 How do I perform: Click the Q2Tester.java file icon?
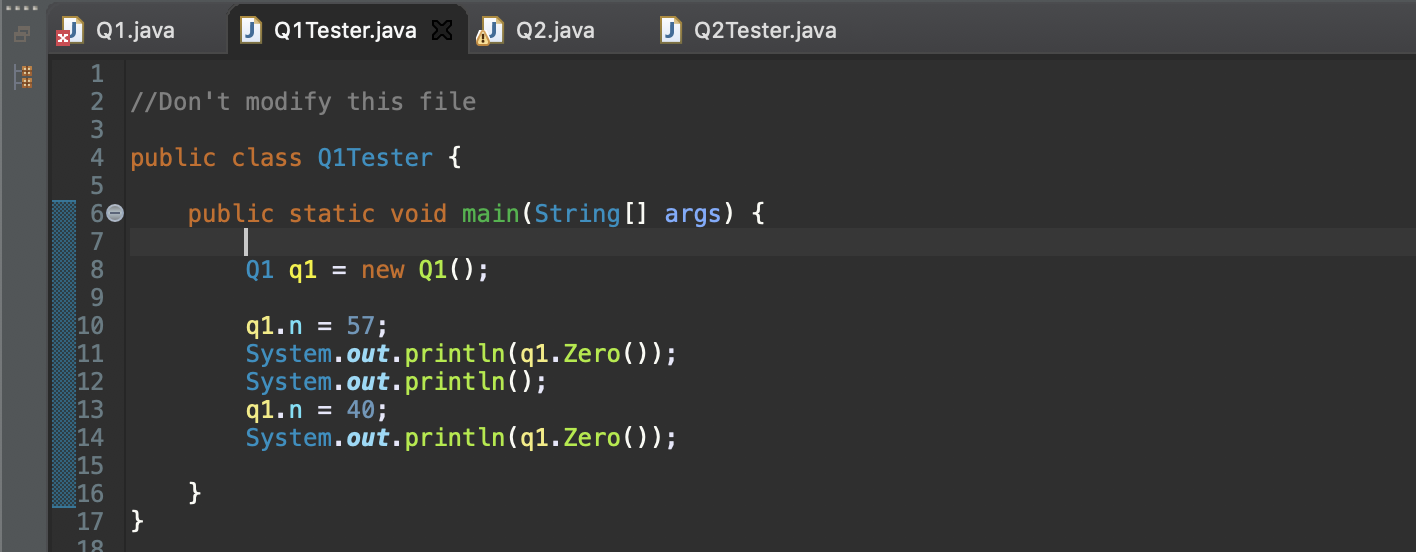(x=672, y=30)
